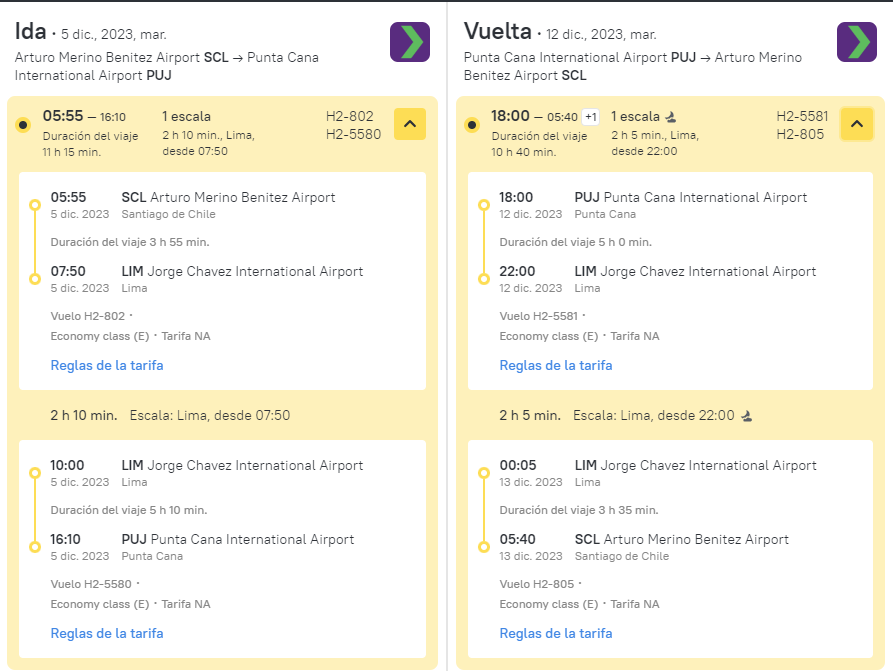The height and width of the screenshot is (671, 893).
Task: Click the SCL 05:40 arrival timeline marker
Action: pyautogui.click(x=484, y=547)
